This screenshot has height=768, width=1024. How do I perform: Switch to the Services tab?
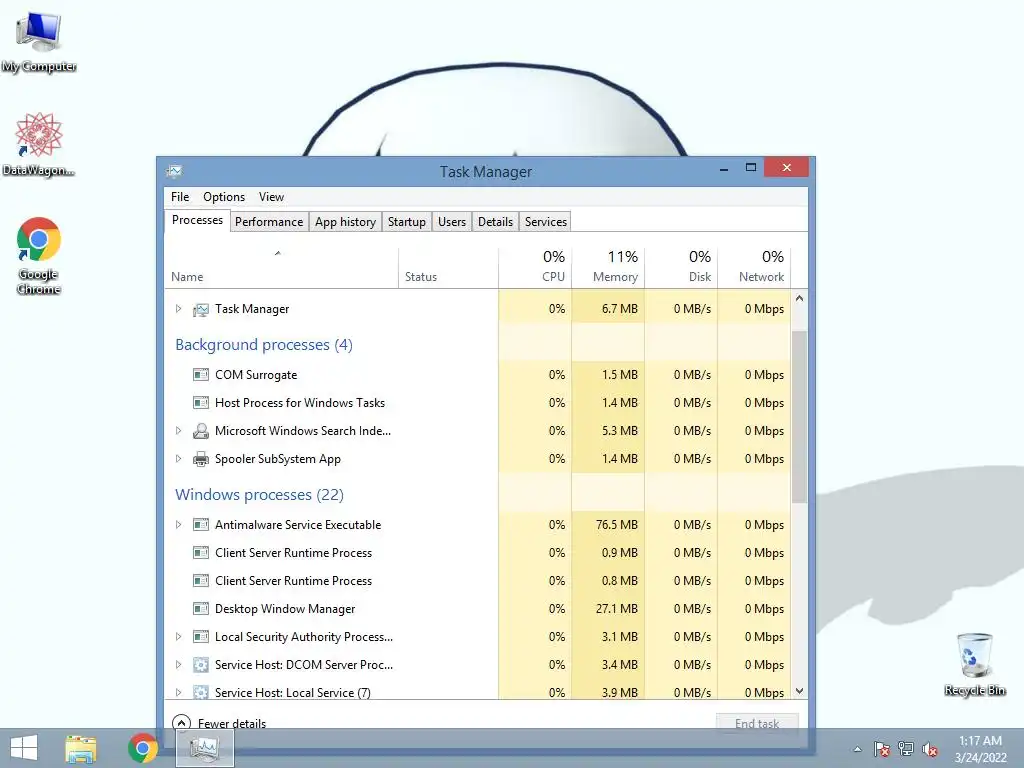pos(546,222)
